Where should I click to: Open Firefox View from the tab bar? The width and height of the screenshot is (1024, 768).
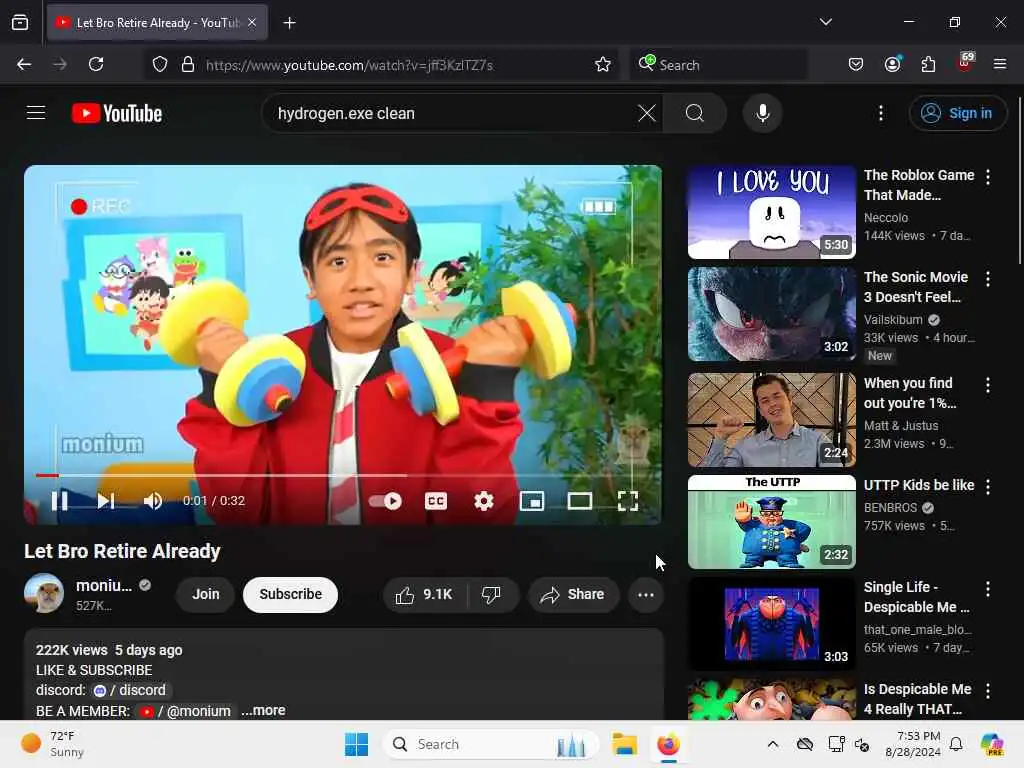tap(20, 23)
